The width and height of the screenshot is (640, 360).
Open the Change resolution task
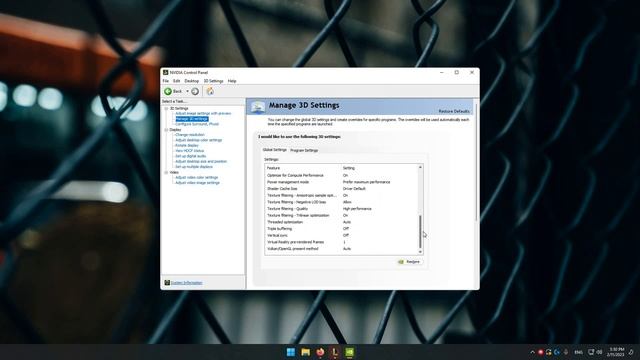(190, 135)
